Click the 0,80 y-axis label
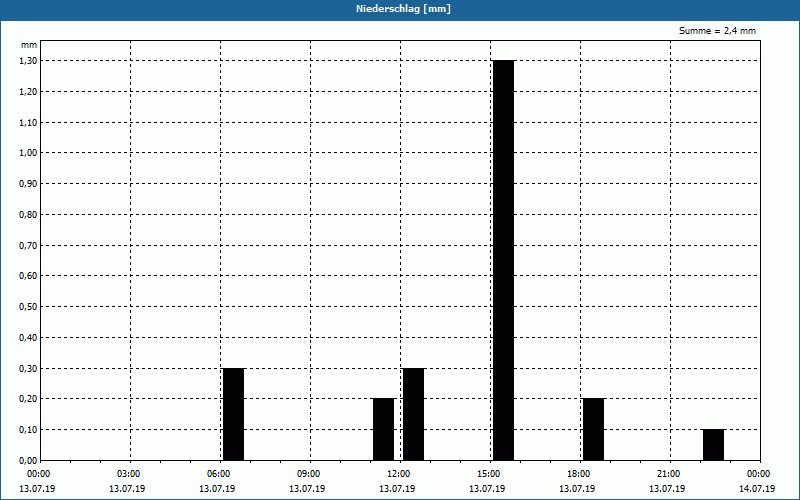 pyautogui.click(x=28, y=215)
